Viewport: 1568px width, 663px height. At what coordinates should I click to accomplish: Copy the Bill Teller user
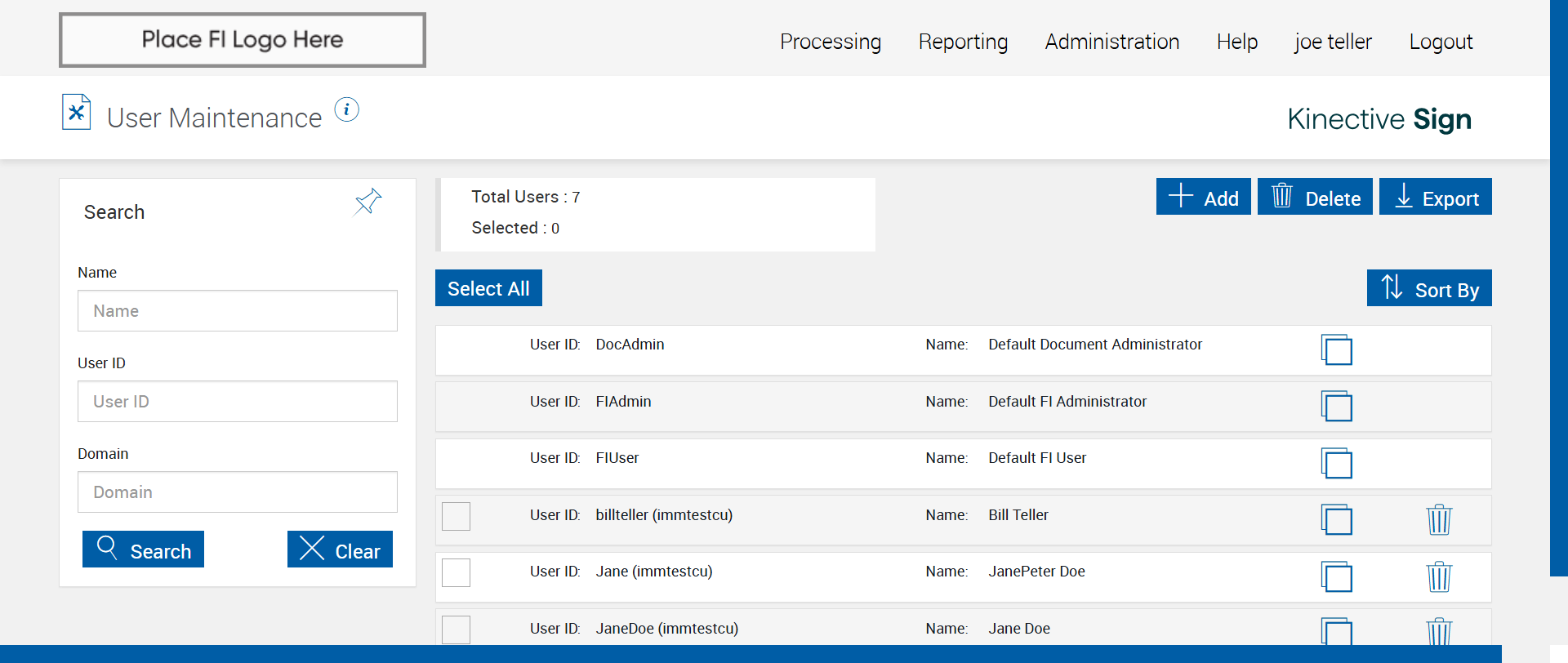1336,519
